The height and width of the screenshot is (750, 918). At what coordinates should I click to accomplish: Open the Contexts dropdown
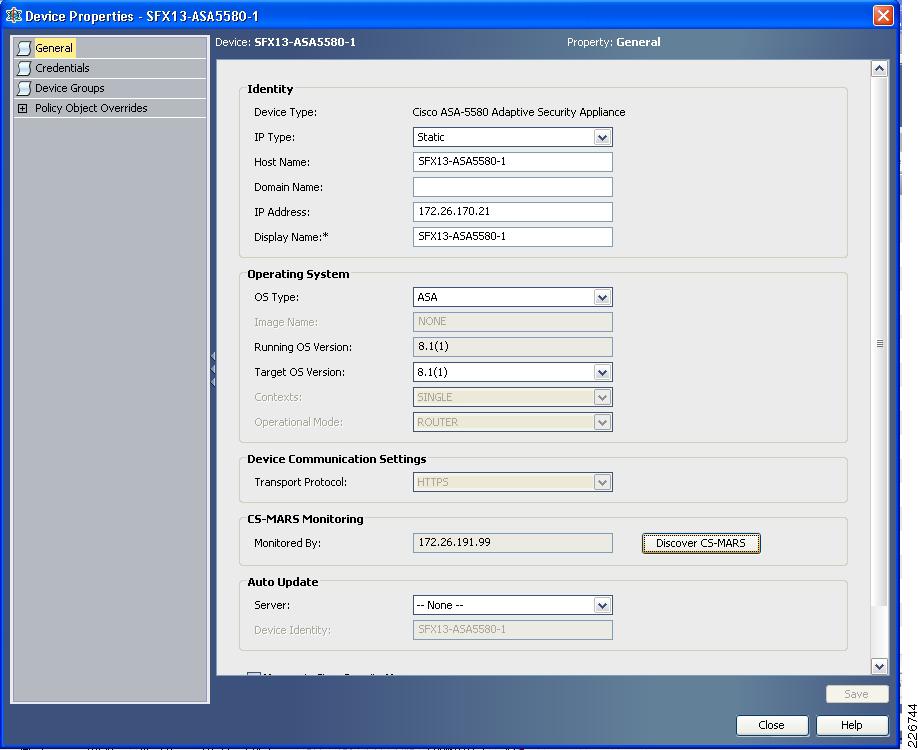click(x=602, y=398)
